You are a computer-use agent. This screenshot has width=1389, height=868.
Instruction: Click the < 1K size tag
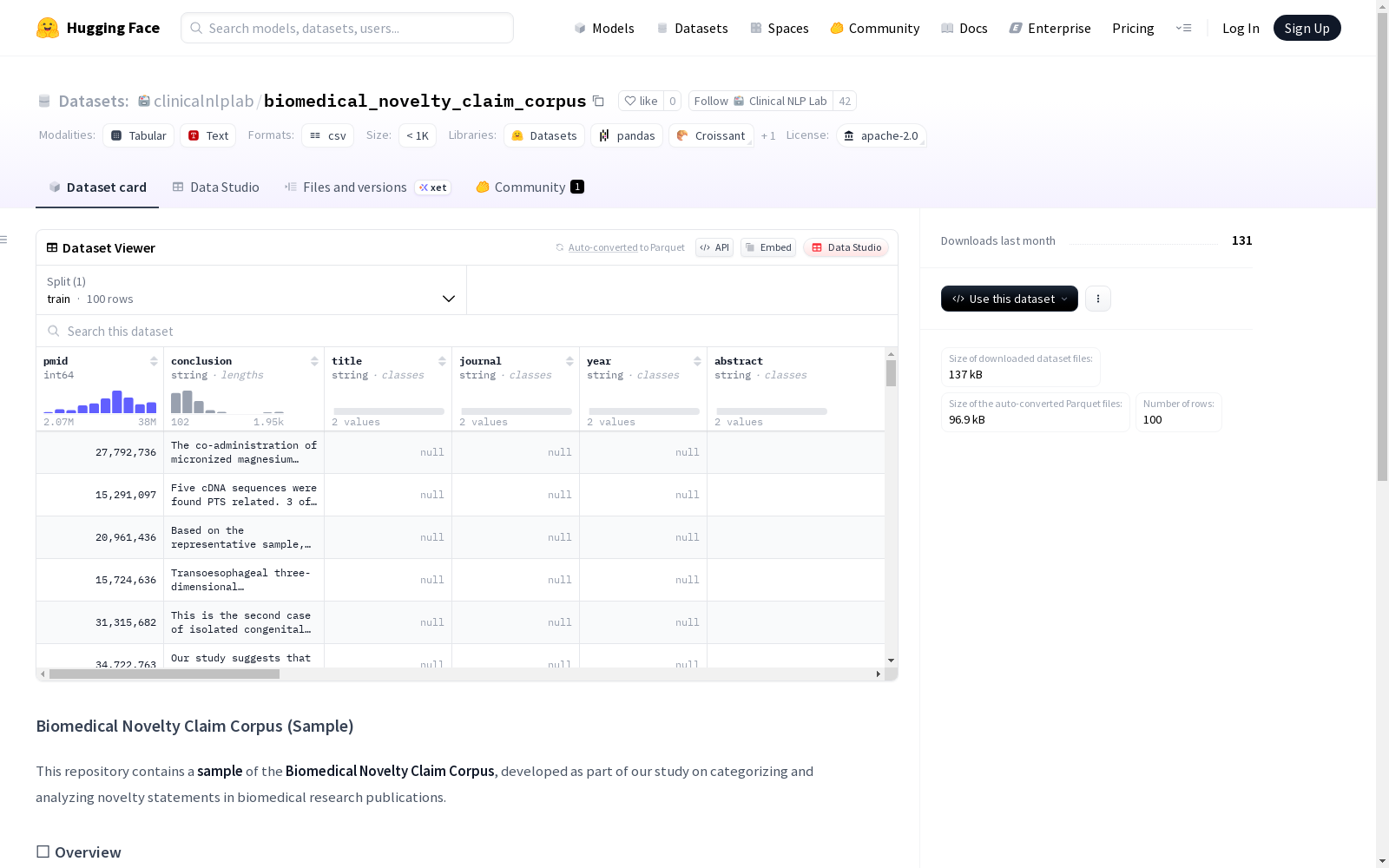tap(418, 135)
